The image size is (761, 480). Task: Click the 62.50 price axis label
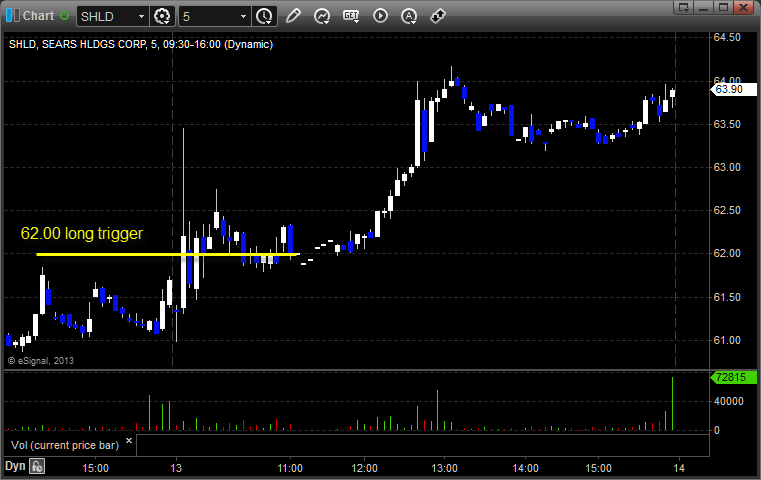pos(727,211)
